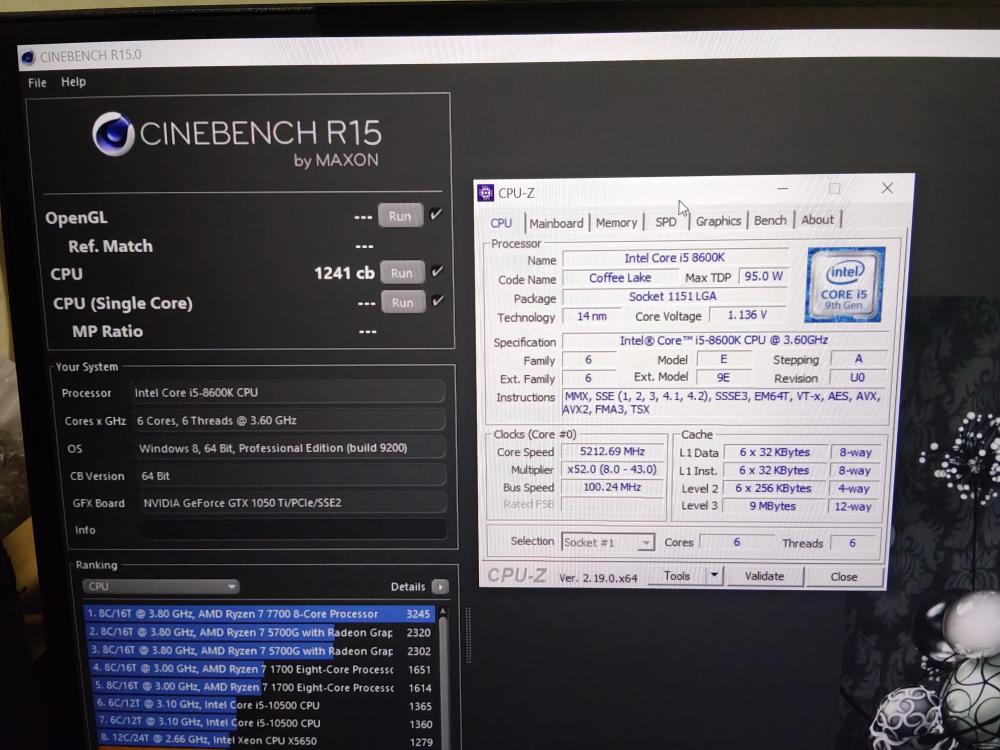Click the Close button in CPU-Z
Viewport: 1000px width, 750px height.
(x=844, y=577)
